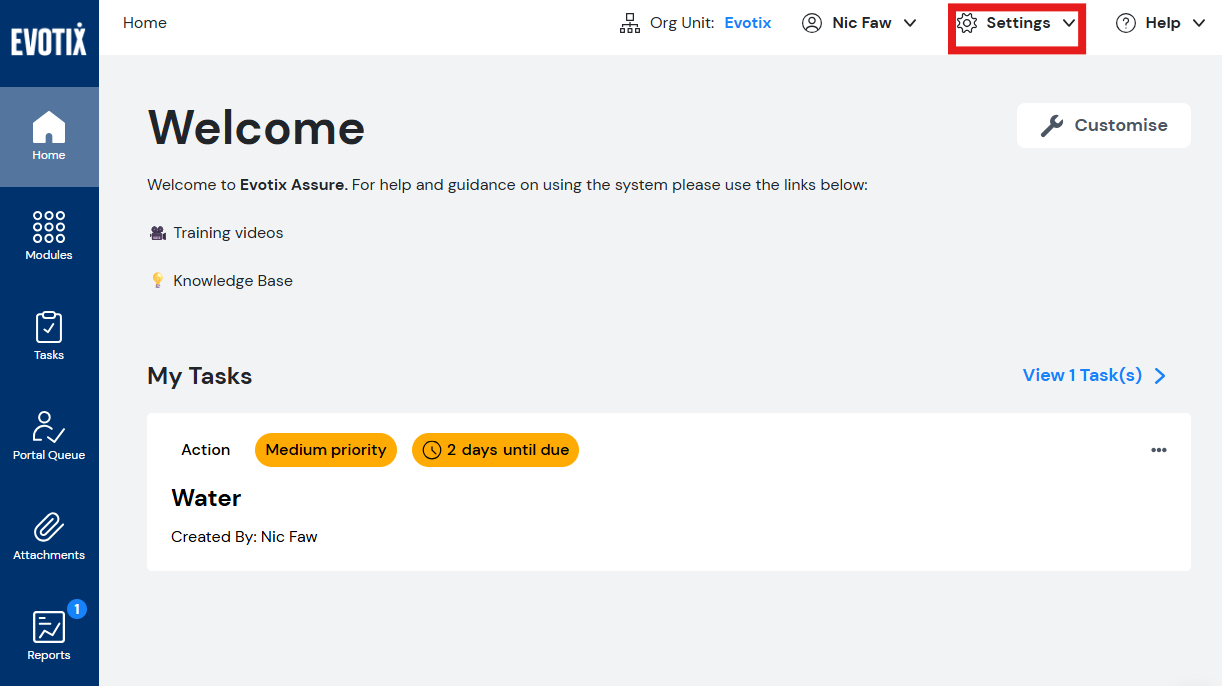Viewport: 1222px width, 686px height.
Task: Click the Customise button
Action: 1104,125
